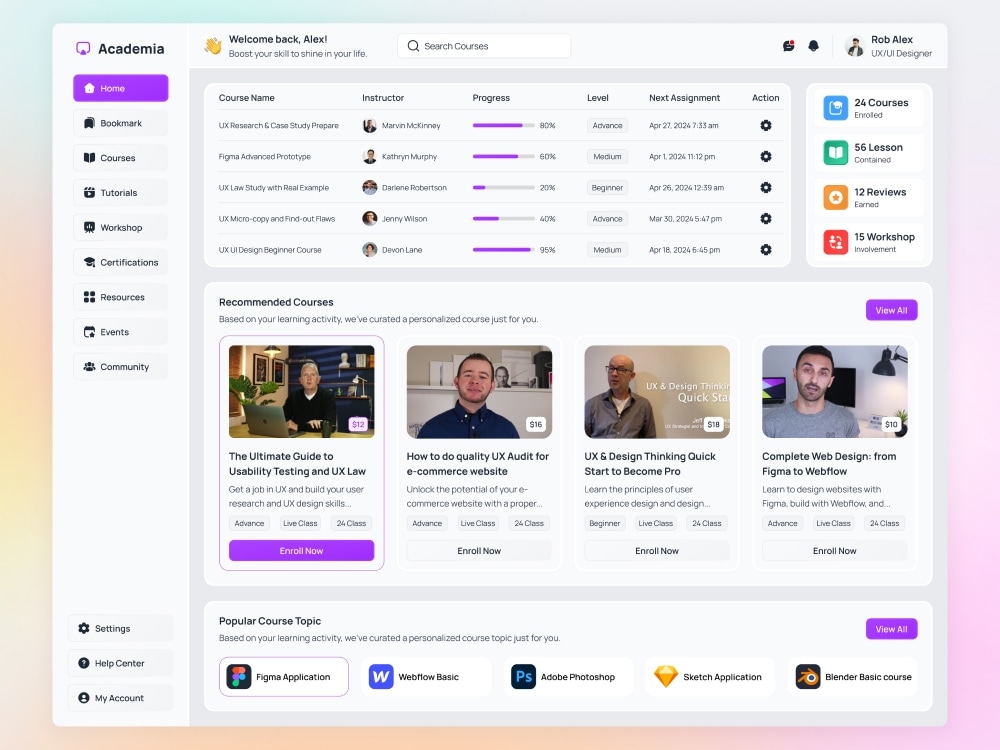Click the Academia logo icon

84,48
